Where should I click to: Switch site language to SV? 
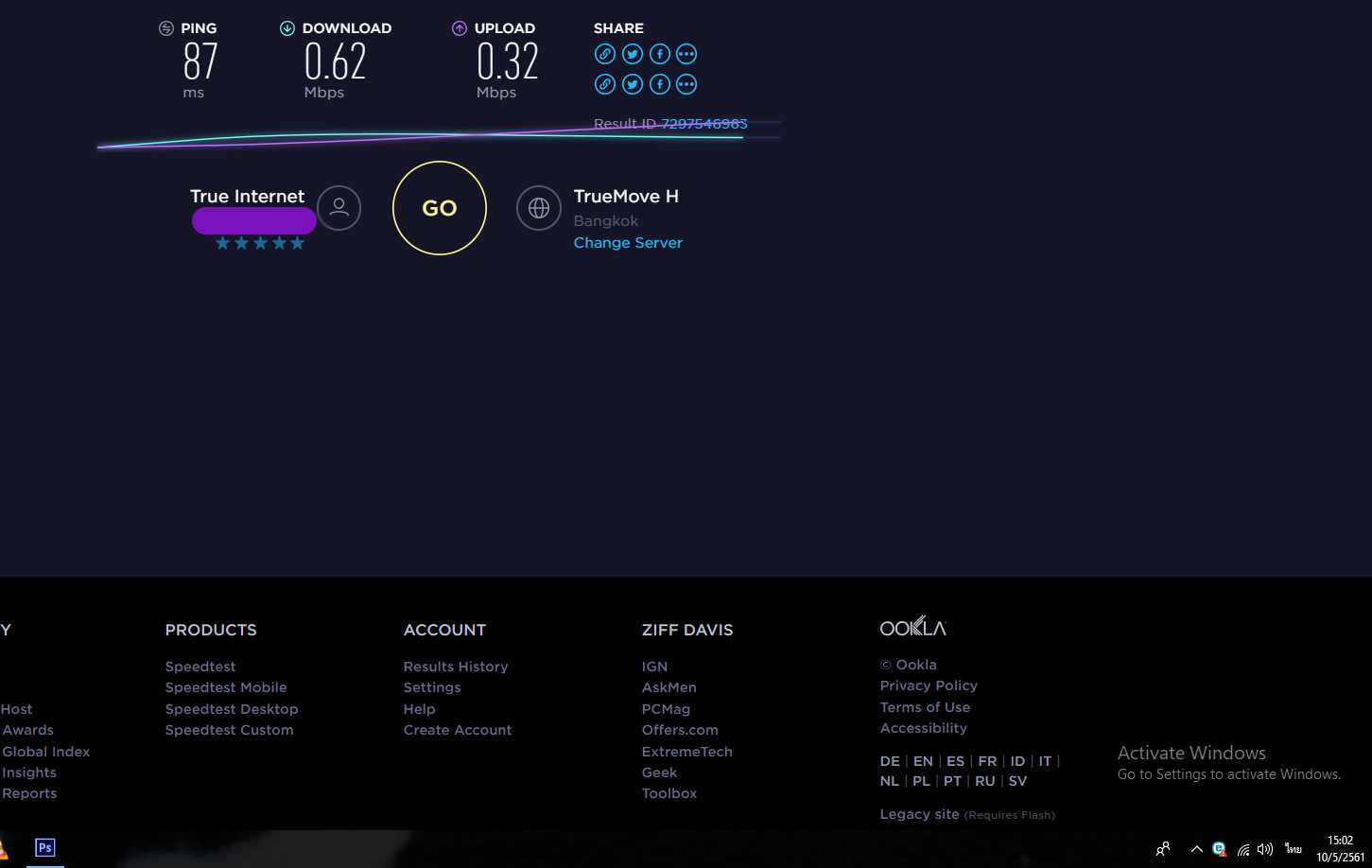[x=1017, y=781]
